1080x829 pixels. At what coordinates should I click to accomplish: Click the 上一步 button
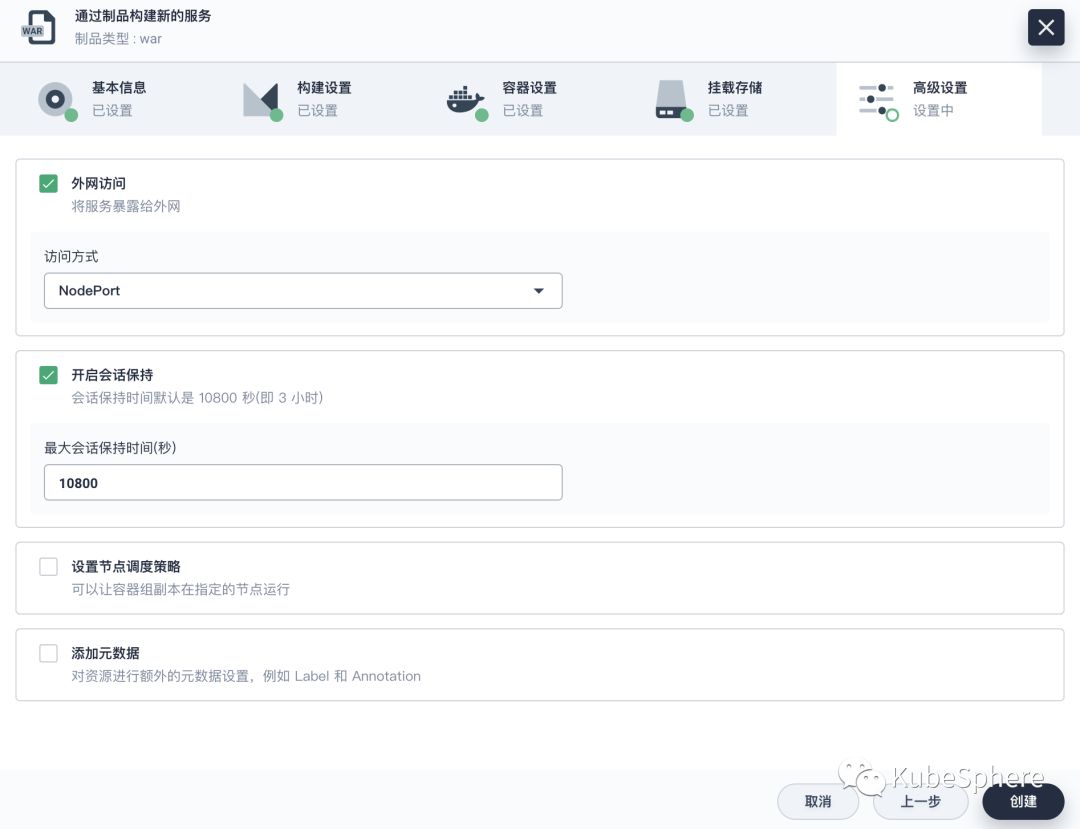point(920,801)
